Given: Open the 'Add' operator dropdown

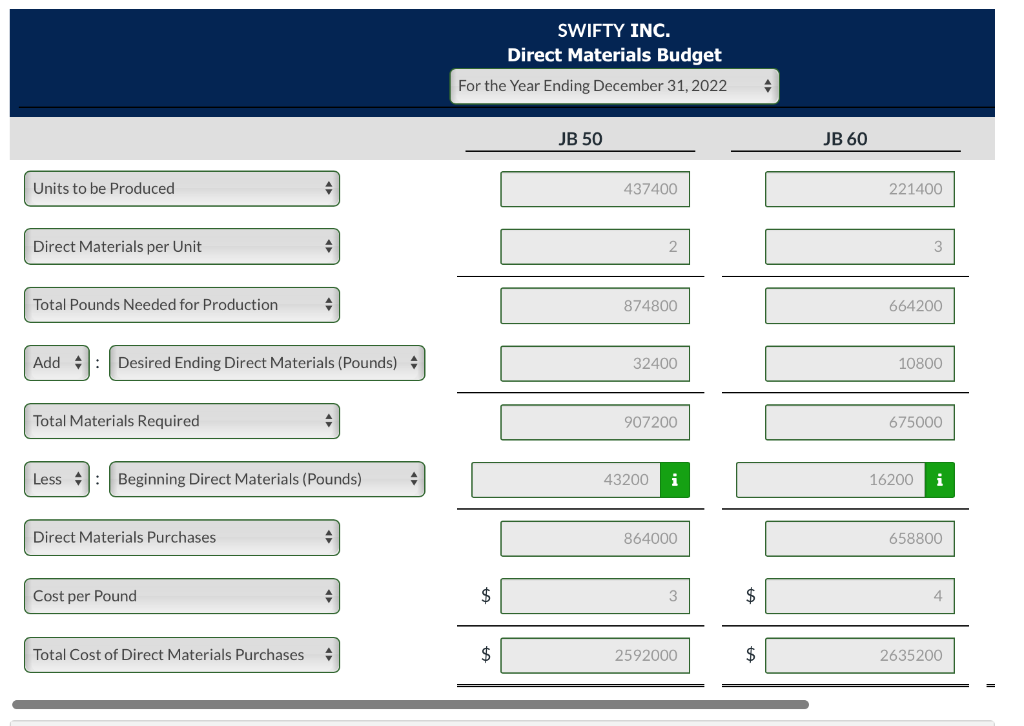Looking at the screenshot, I should 57,363.
